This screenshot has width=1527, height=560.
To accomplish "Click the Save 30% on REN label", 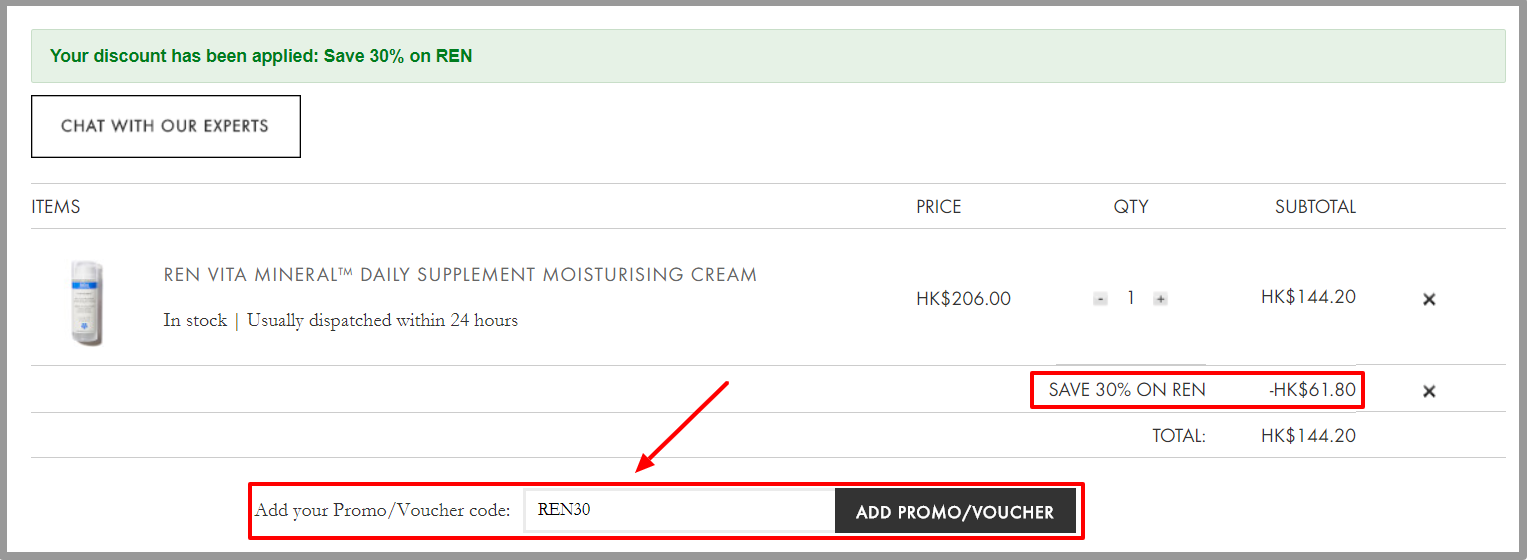I will click(x=1127, y=390).
